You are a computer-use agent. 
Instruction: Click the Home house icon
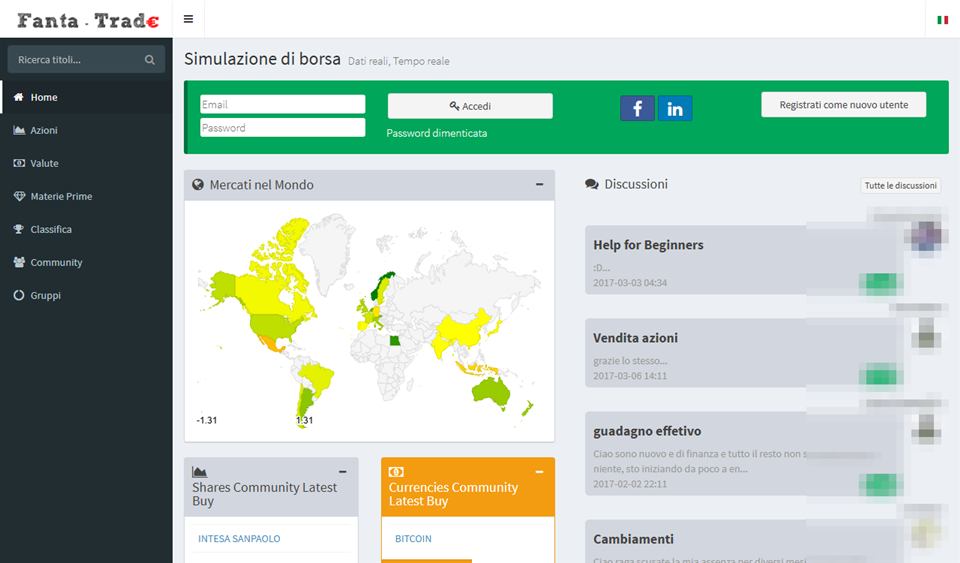coord(19,97)
